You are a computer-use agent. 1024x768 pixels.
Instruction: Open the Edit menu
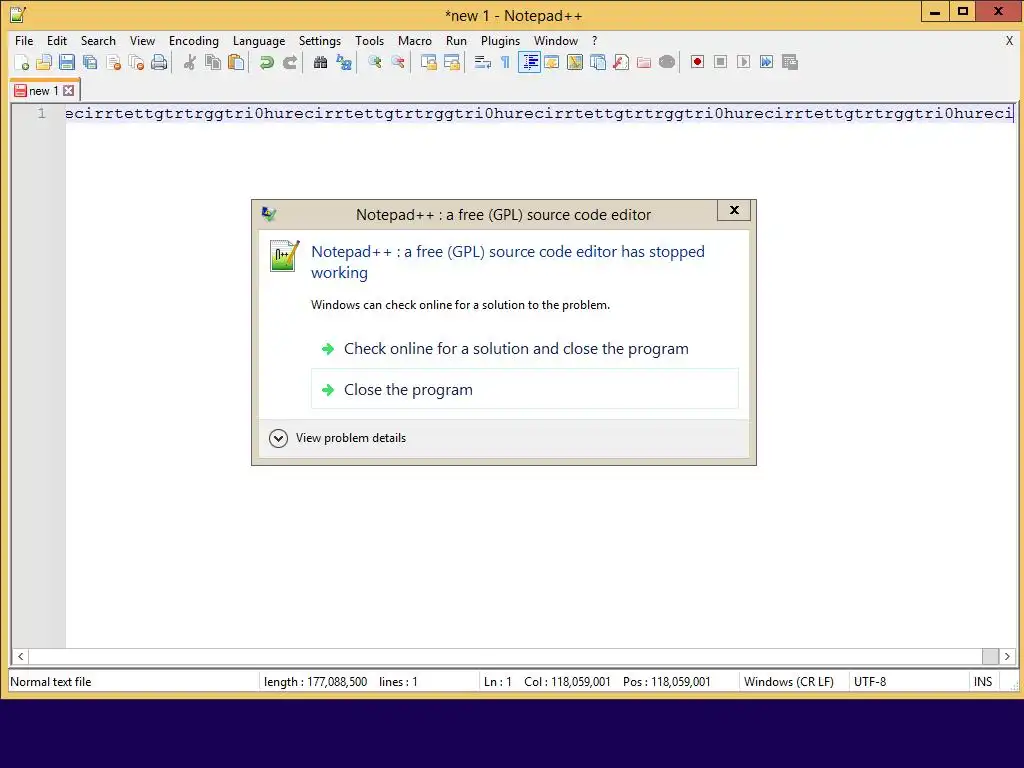pos(57,40)
